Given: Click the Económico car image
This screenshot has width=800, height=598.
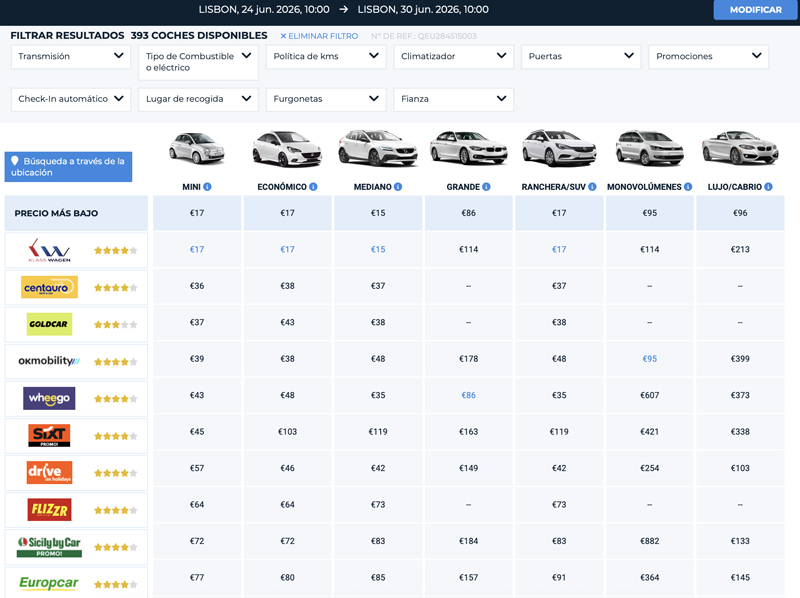Looking at the screenshot, I should pos(287,148).
